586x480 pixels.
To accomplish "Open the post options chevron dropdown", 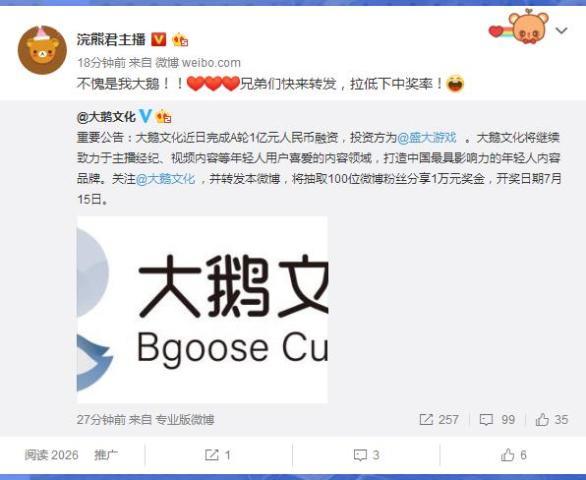I will click(x=561, y=31).
